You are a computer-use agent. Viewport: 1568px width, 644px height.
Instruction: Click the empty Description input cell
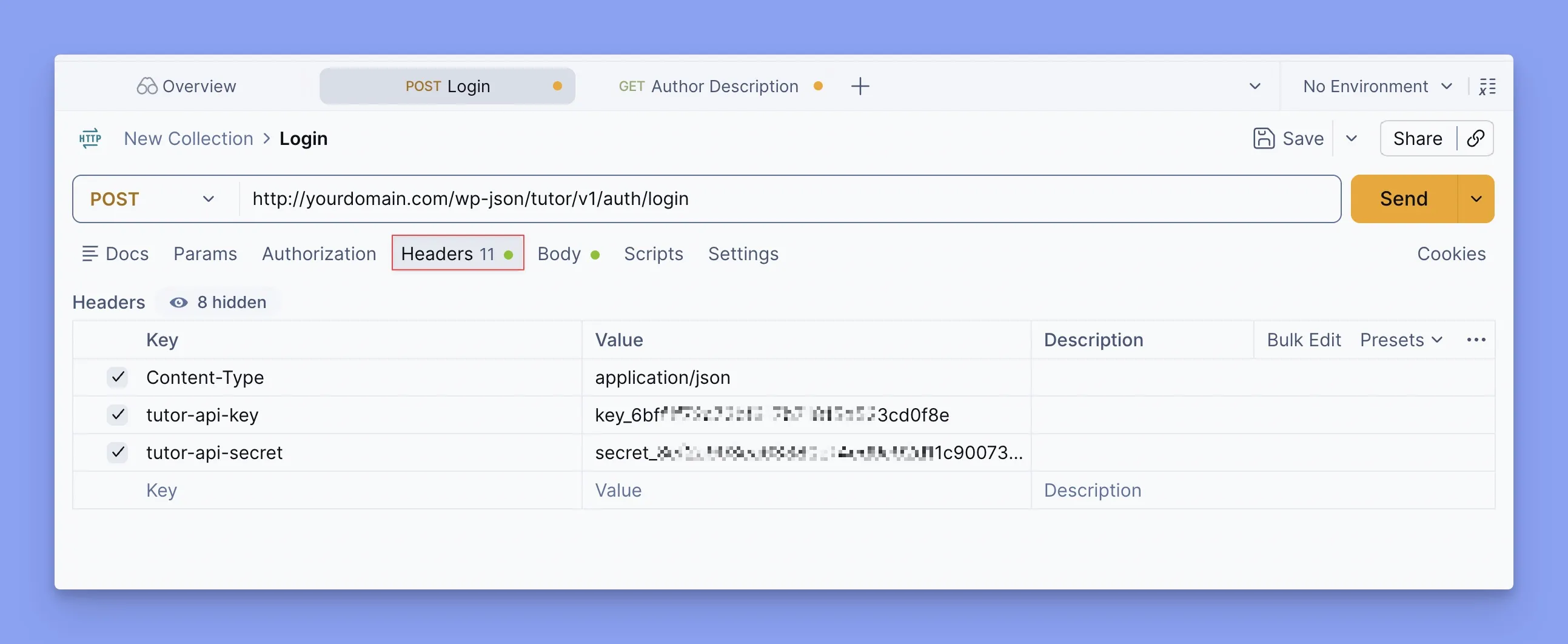1263,491
